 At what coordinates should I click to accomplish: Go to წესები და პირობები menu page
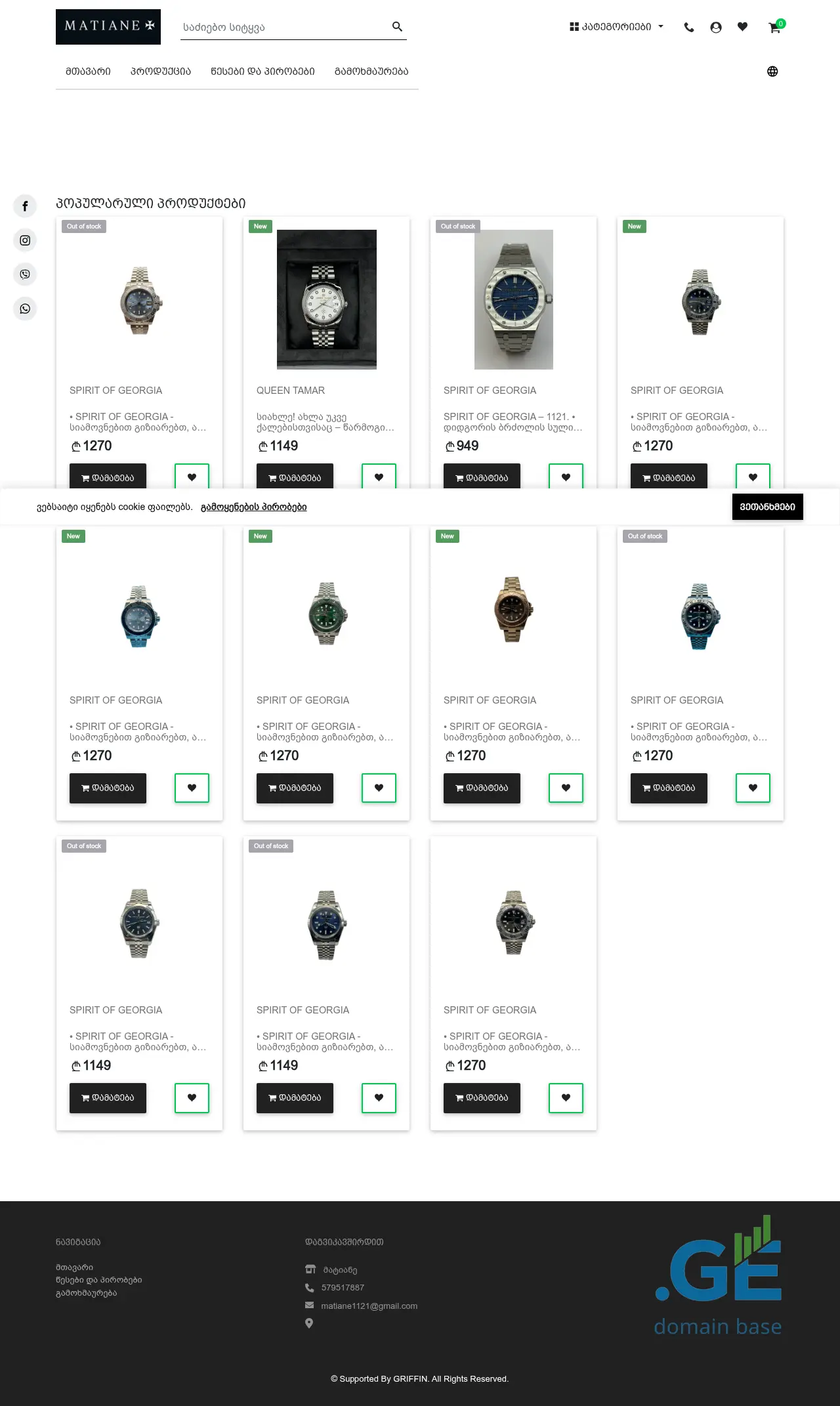point(262,72)
